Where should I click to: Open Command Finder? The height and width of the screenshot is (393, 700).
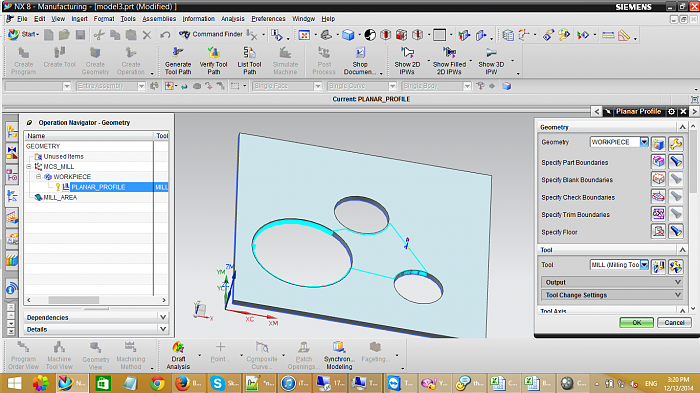(211, 34)
